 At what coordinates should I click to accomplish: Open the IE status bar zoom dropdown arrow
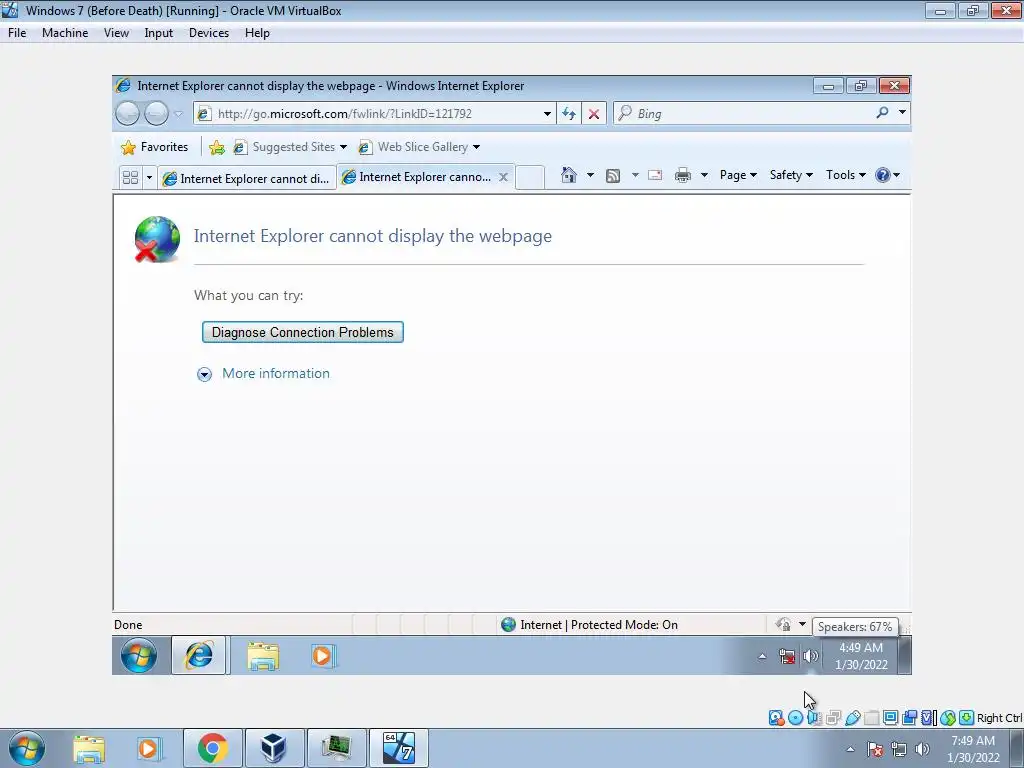coord(802,624)
